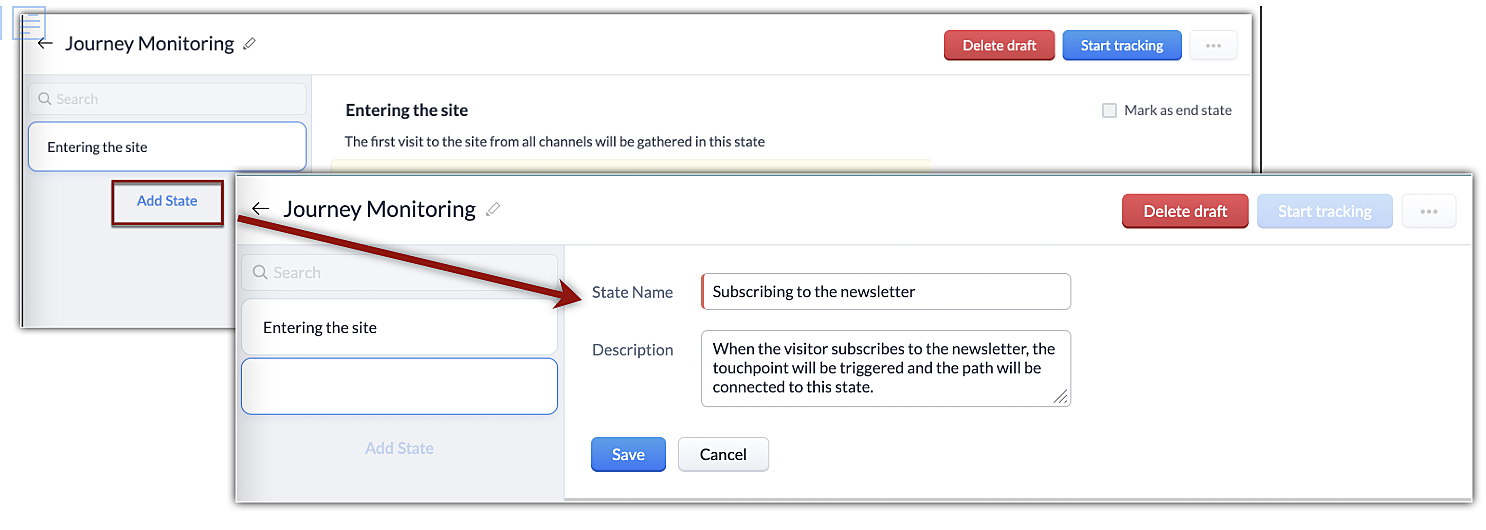Select the empty new state entry in the list

pyautogui.click(x=398, y=386)
